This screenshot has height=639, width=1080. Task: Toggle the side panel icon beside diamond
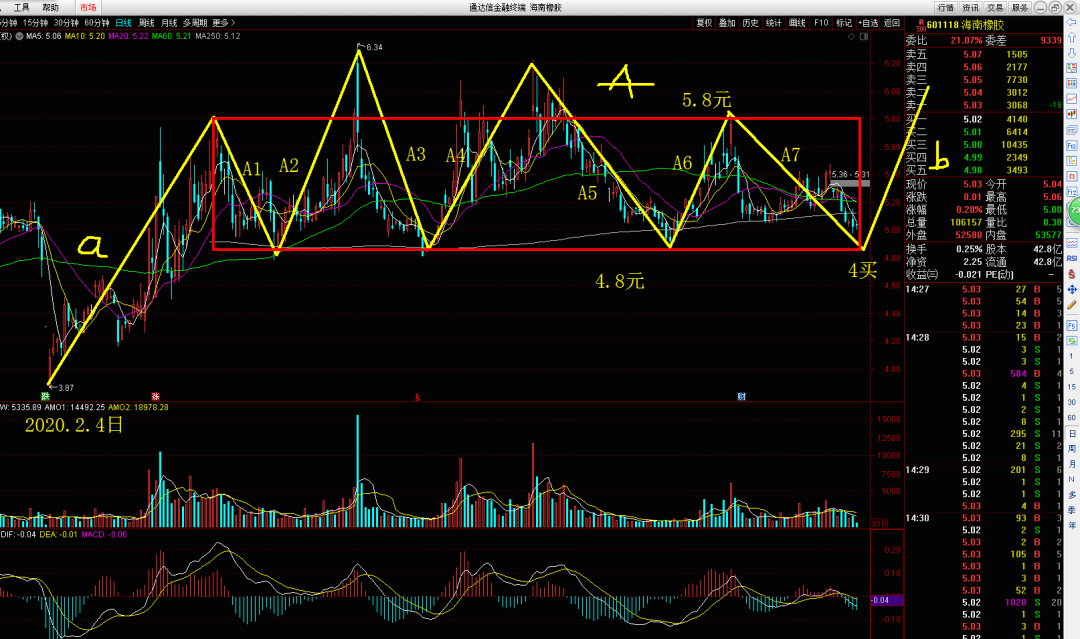tap(864, 36)
